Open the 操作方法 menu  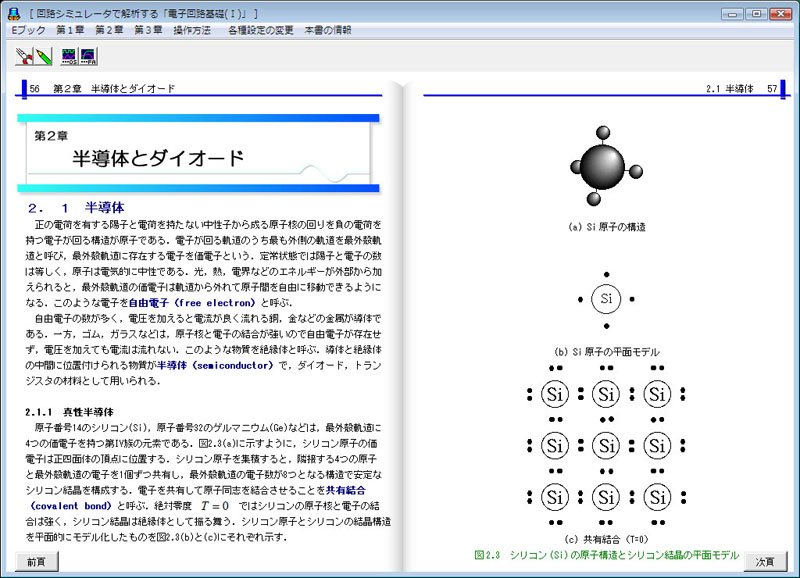tap(192, 30)
